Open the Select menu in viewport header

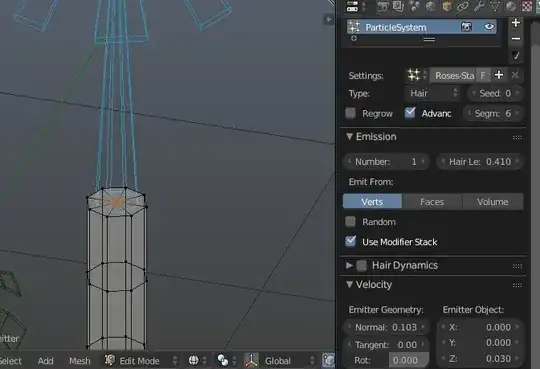click(10, 361)
